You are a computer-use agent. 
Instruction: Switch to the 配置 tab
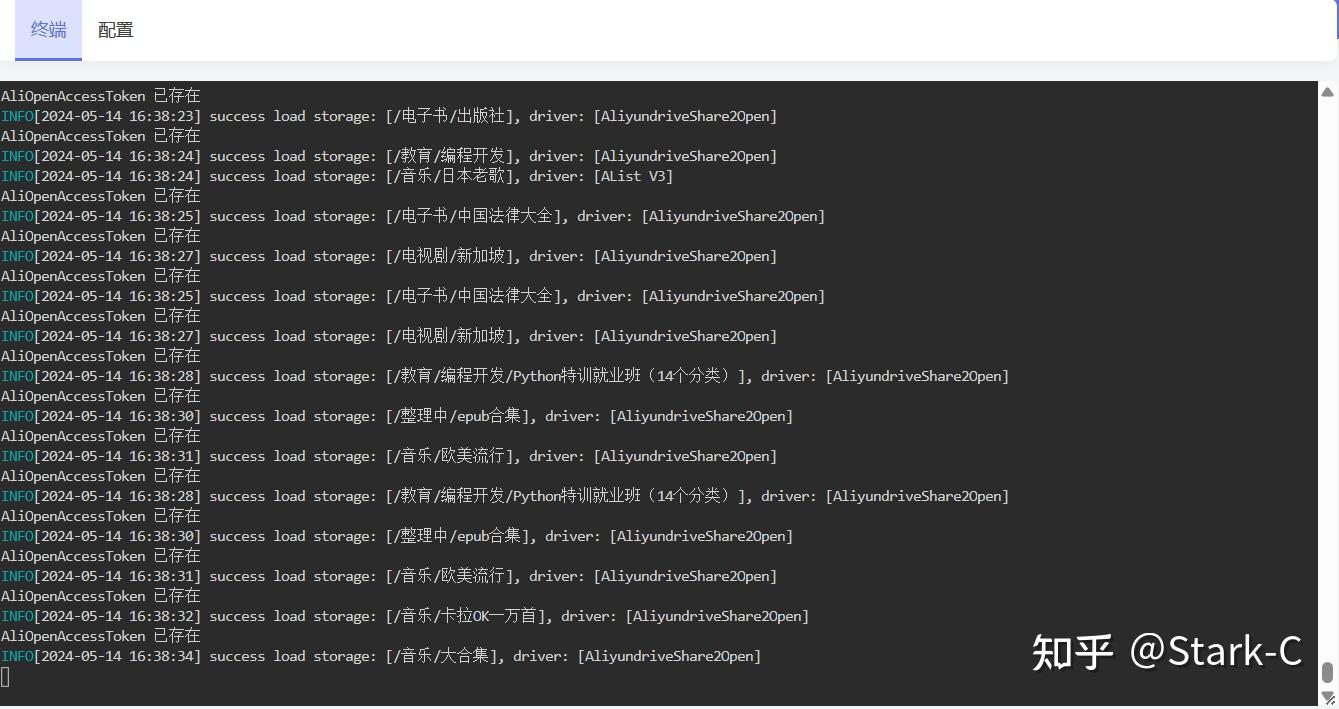tap(114, 30)
